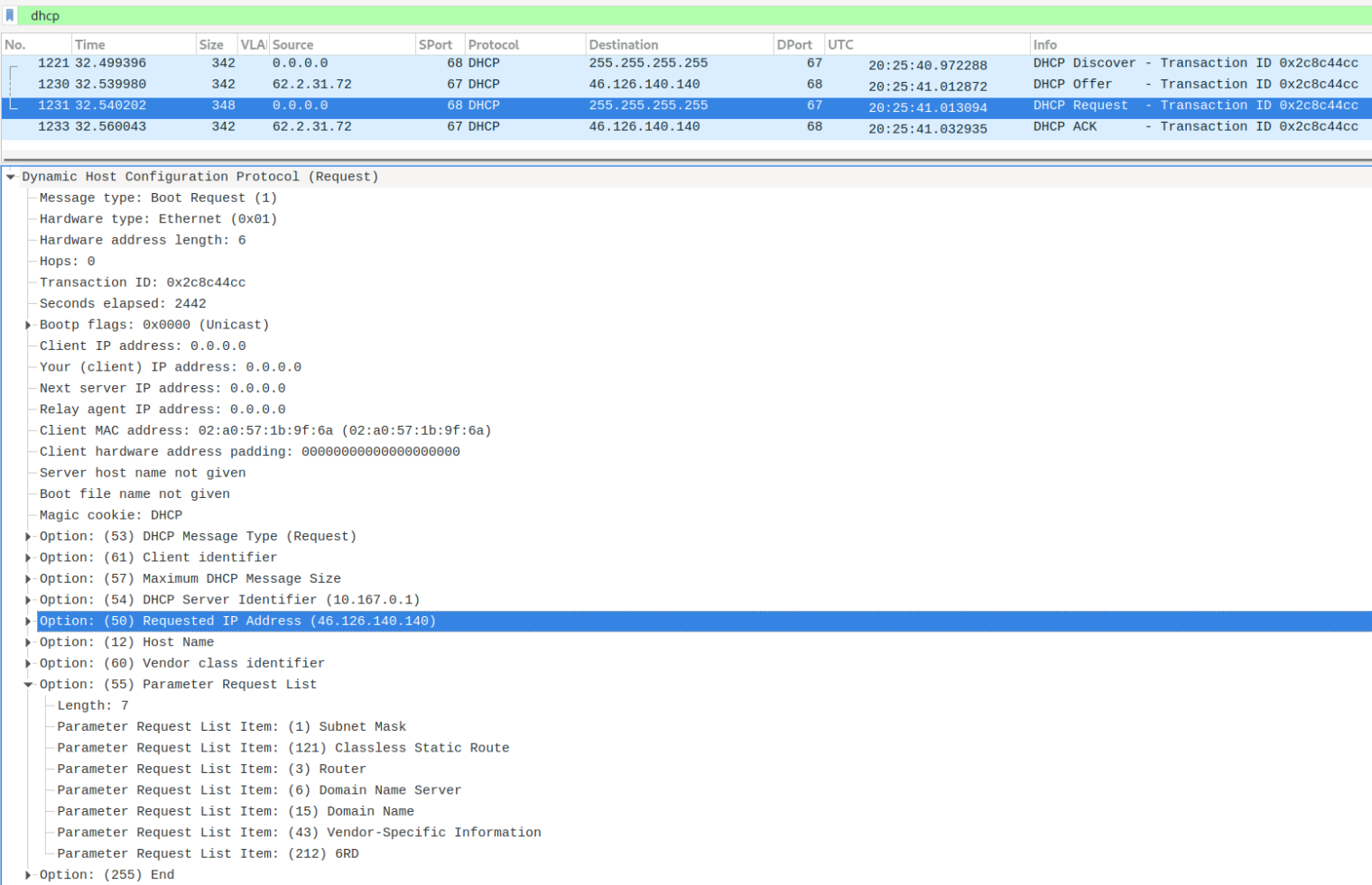Expand the Bootp flags field
The height and width of the screenshot is (885, 1372).
(28, 325)
